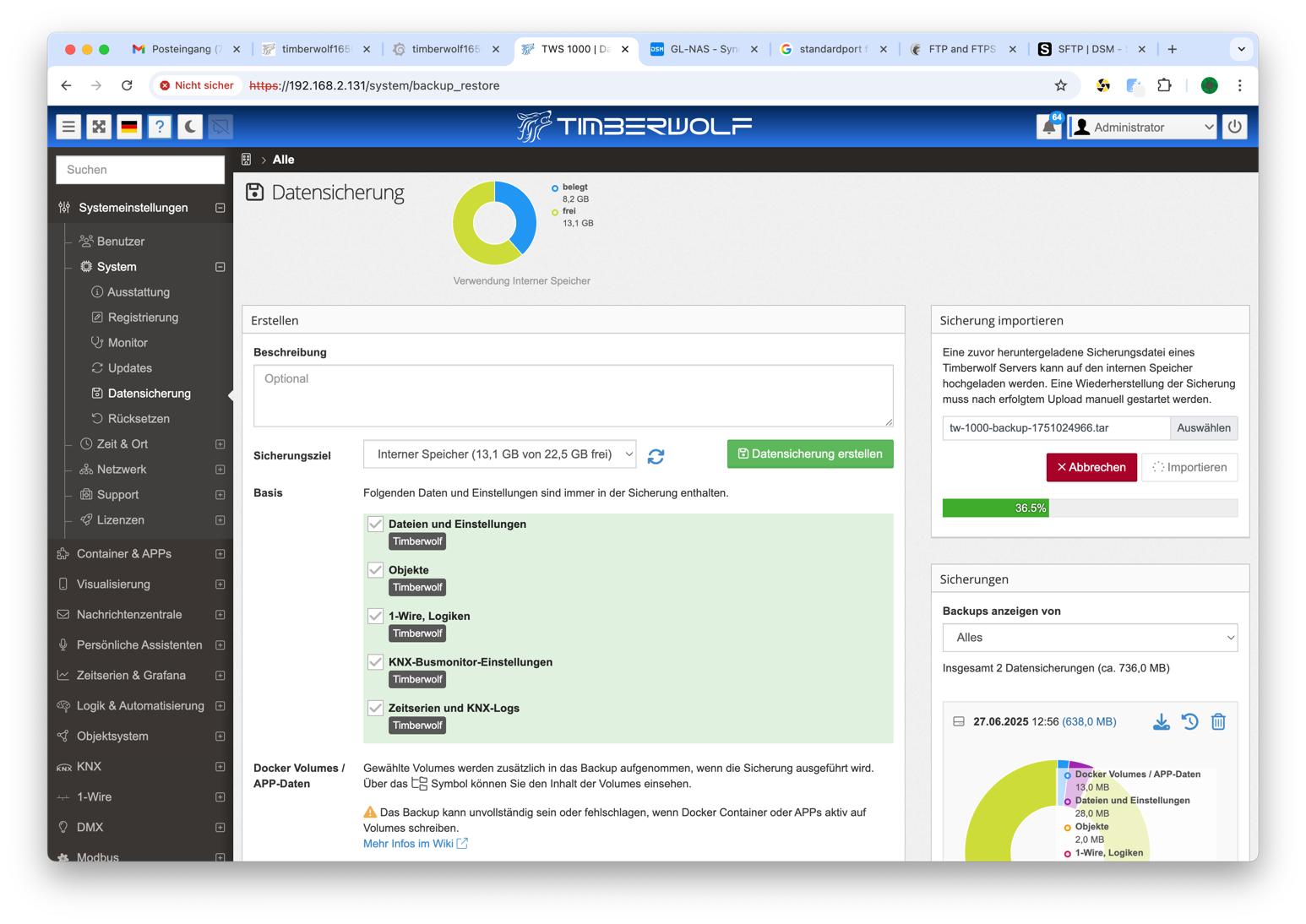
Task: Switch to FTP and FTPS tab
Action: click(x=962, y=49)
